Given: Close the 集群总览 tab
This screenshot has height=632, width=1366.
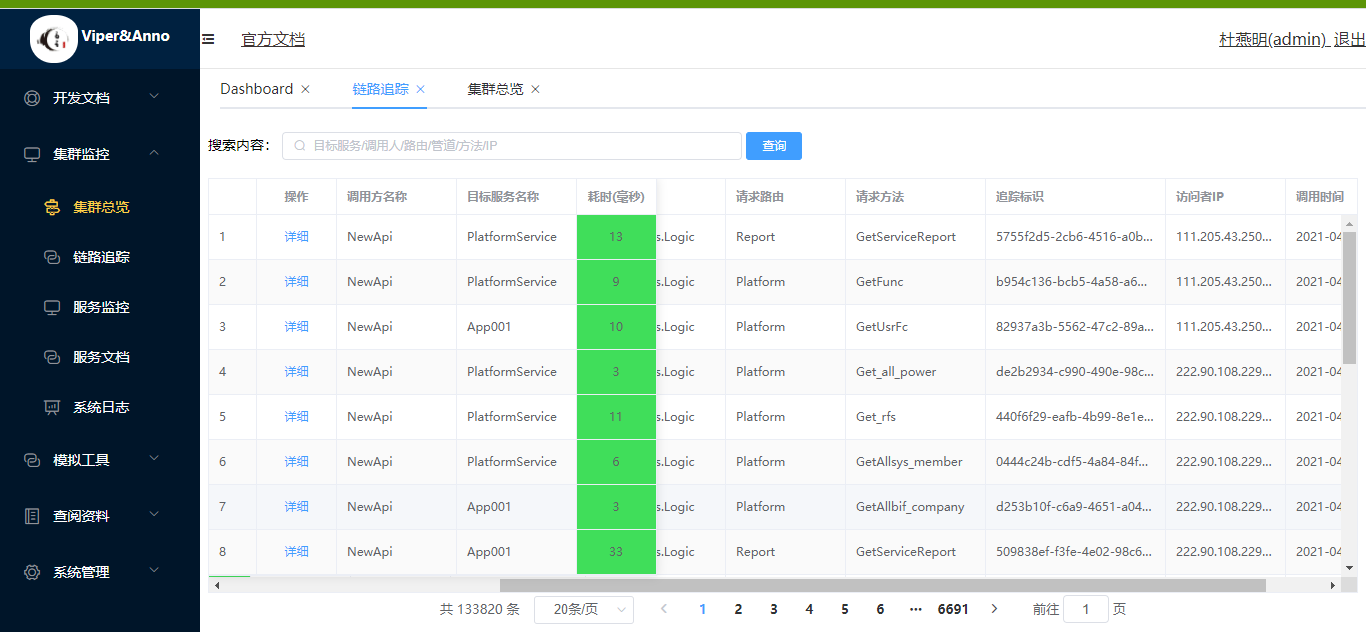Looking at the screenshot, I should tap(535, 89).
